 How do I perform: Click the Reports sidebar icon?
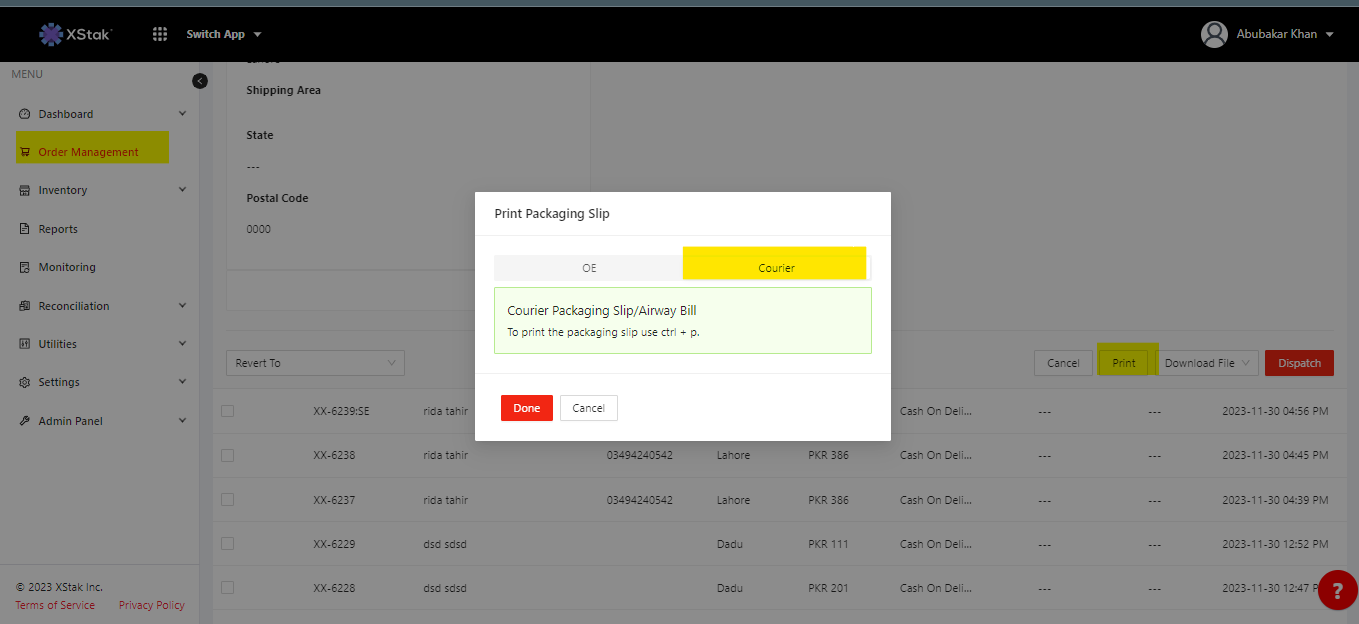click(x=25, y=229)
